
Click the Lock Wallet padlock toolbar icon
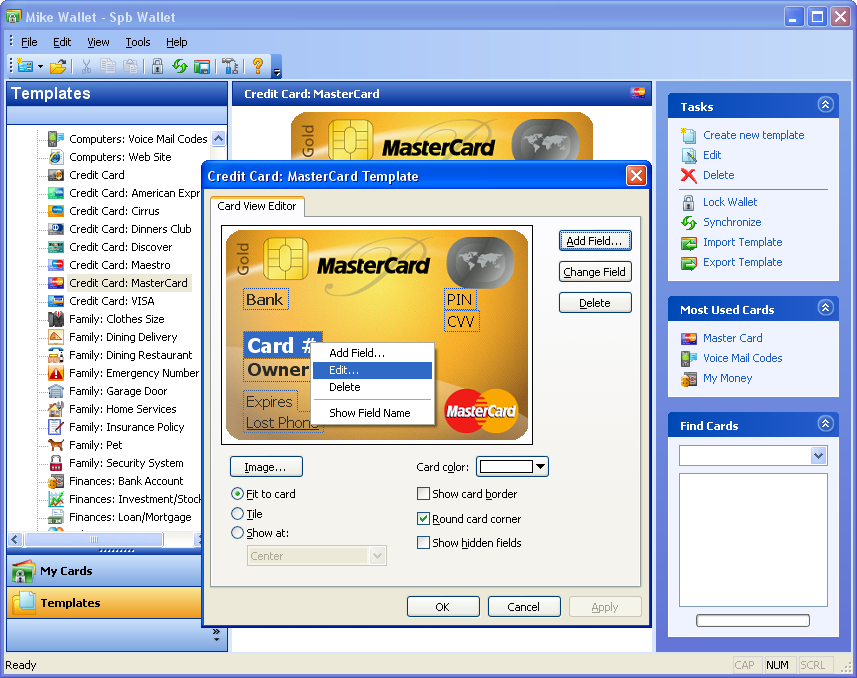tap(157, 66)
